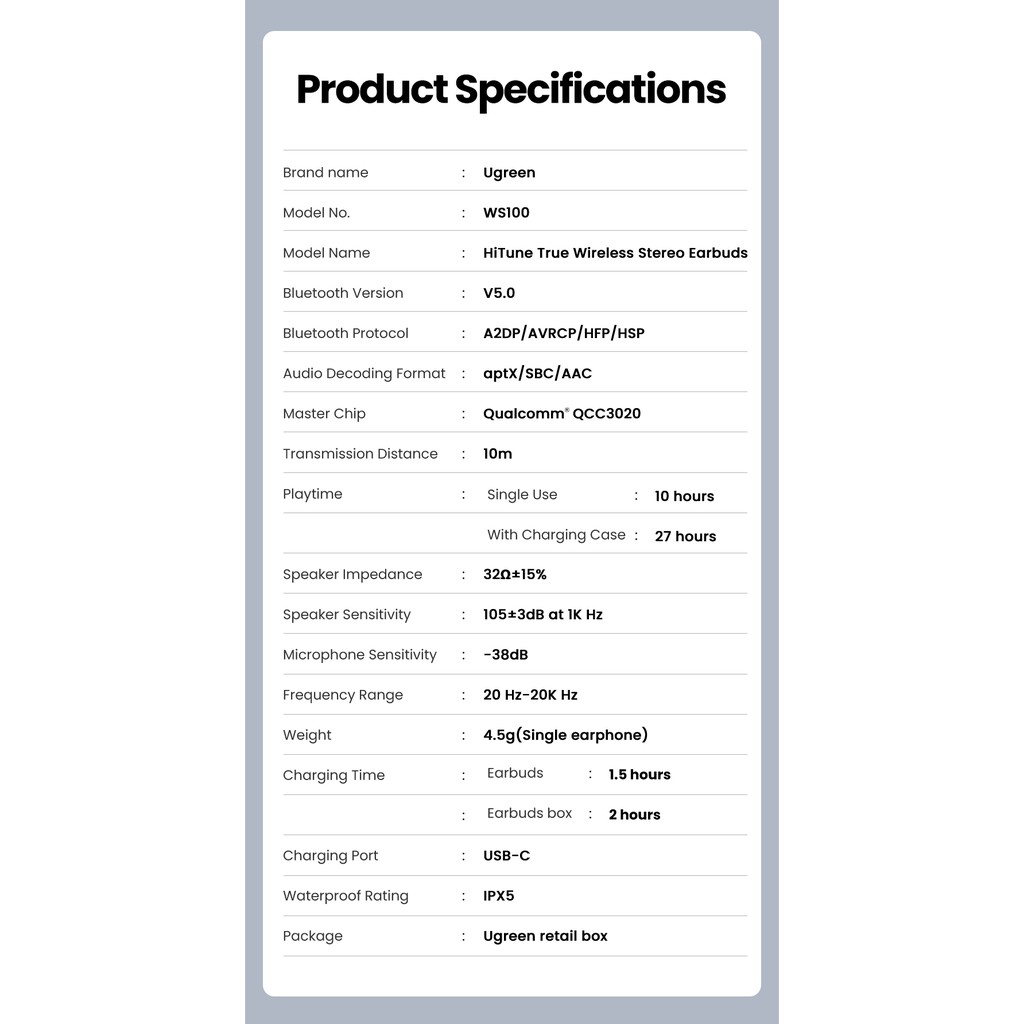This screenshot has width=1024, height=1024.
Task: Click the Product Specifications heading
Action: point(511,89)
